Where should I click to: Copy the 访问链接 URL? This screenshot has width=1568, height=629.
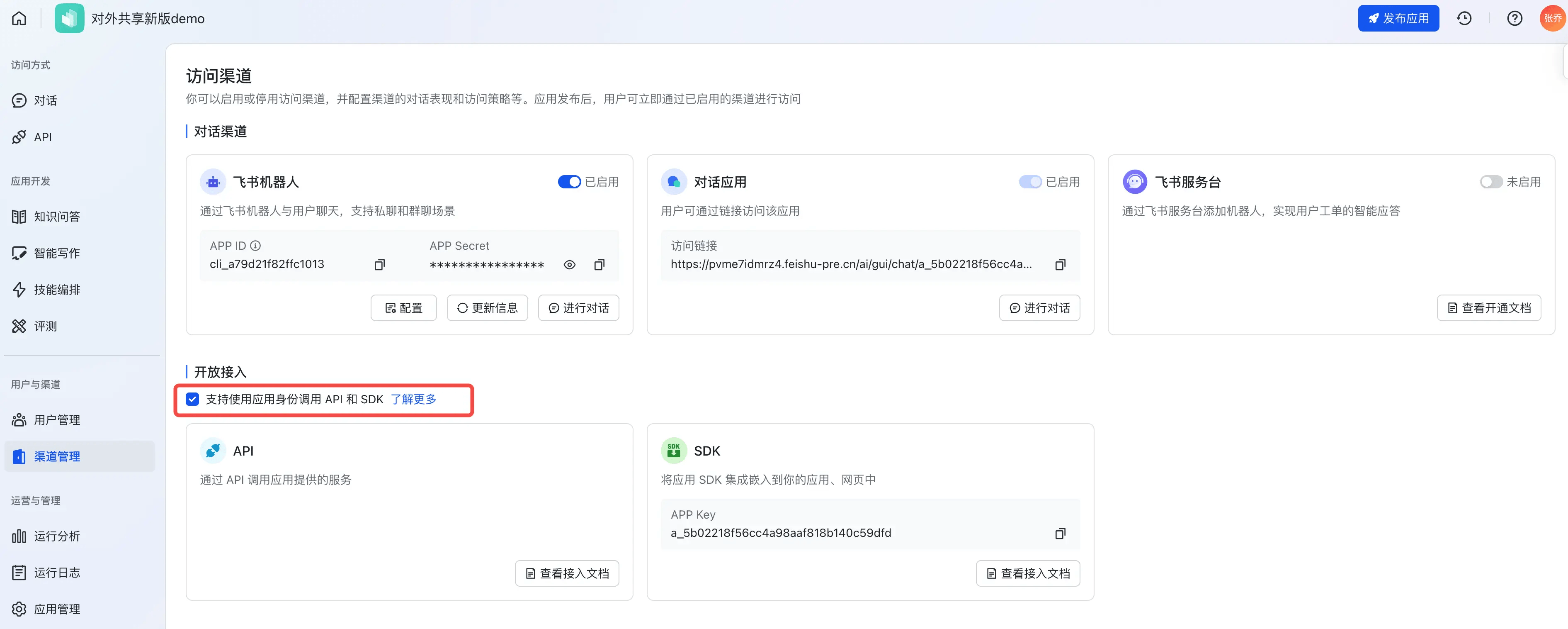[x=1060, y=264]
